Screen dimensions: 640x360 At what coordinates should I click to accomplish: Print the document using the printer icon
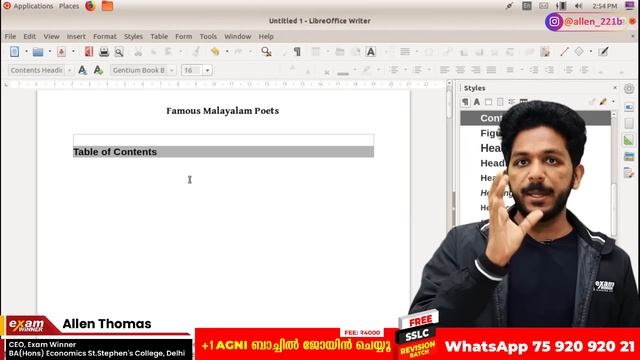coord(104,52)
